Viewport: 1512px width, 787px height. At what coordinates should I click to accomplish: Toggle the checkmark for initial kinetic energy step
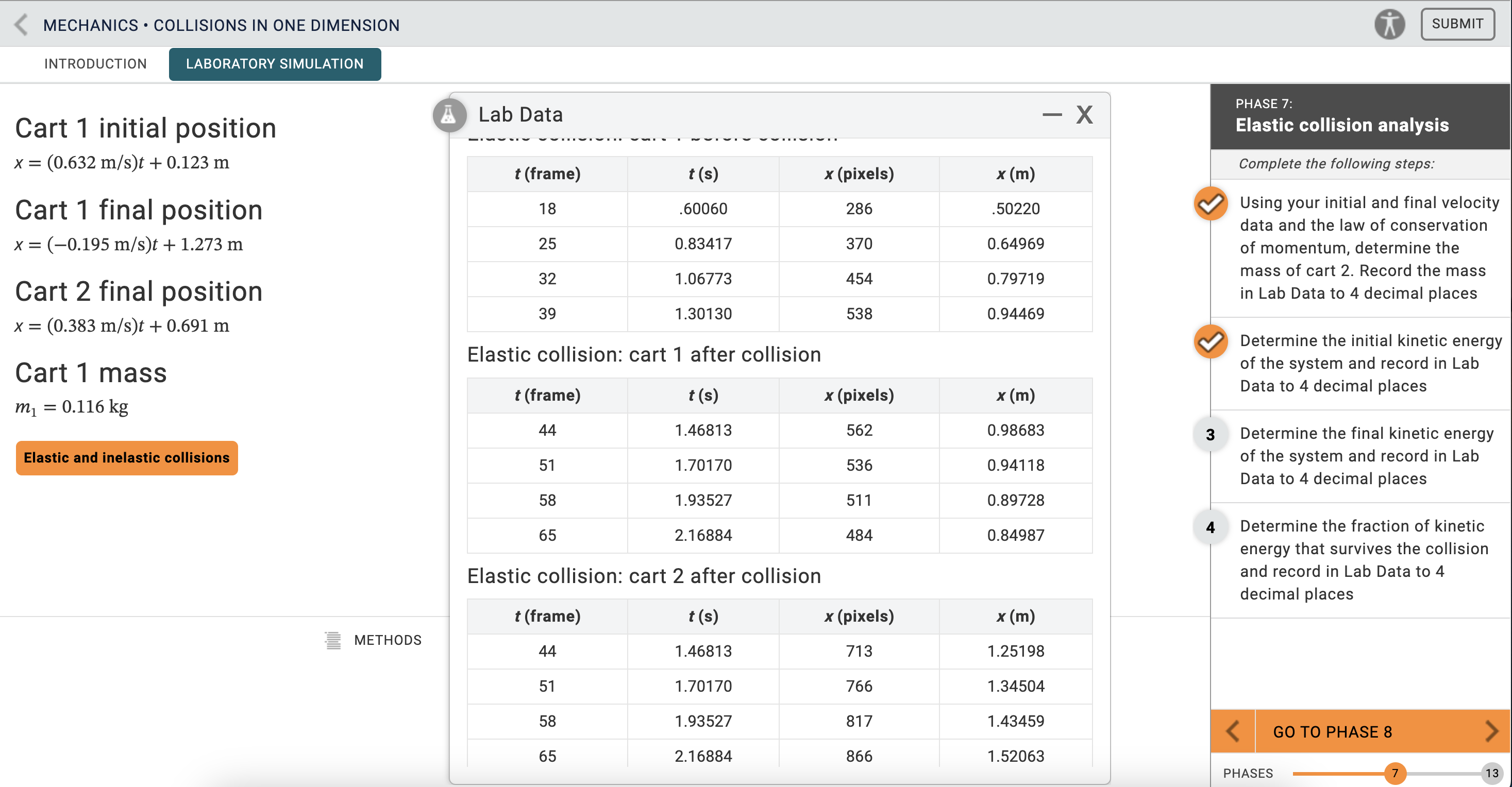pos(1211,341)
